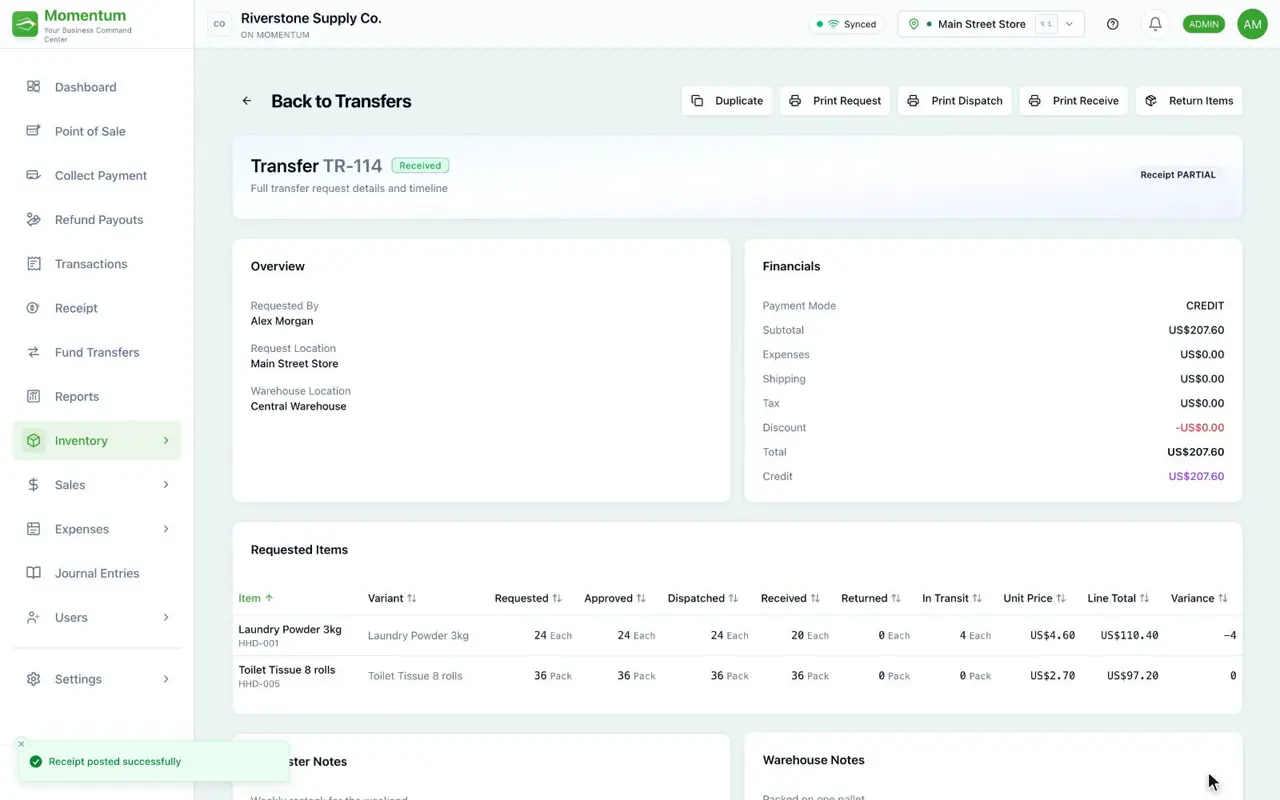Click the AM user avatar

click(x=1252, y=24)
